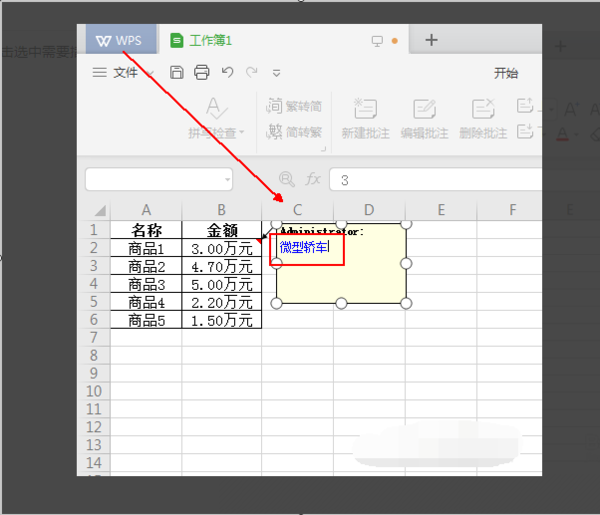Select row 1 header
This screenshot has height=515, width=600.
94,230
